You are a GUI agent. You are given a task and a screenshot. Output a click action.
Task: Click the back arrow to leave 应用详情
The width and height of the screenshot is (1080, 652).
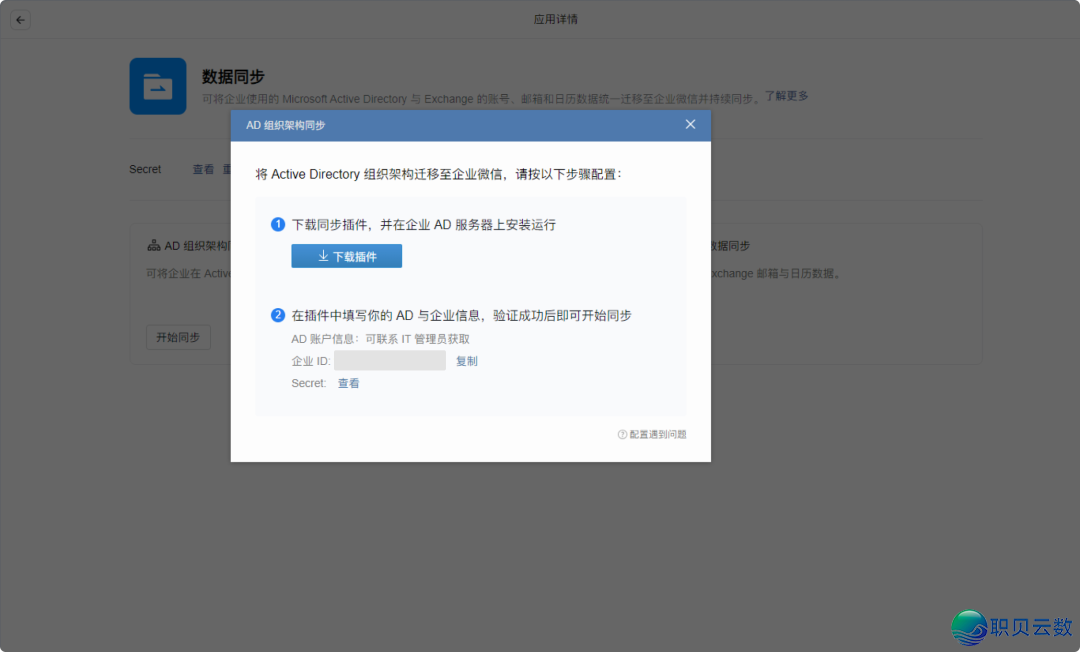tap(20, 19)
